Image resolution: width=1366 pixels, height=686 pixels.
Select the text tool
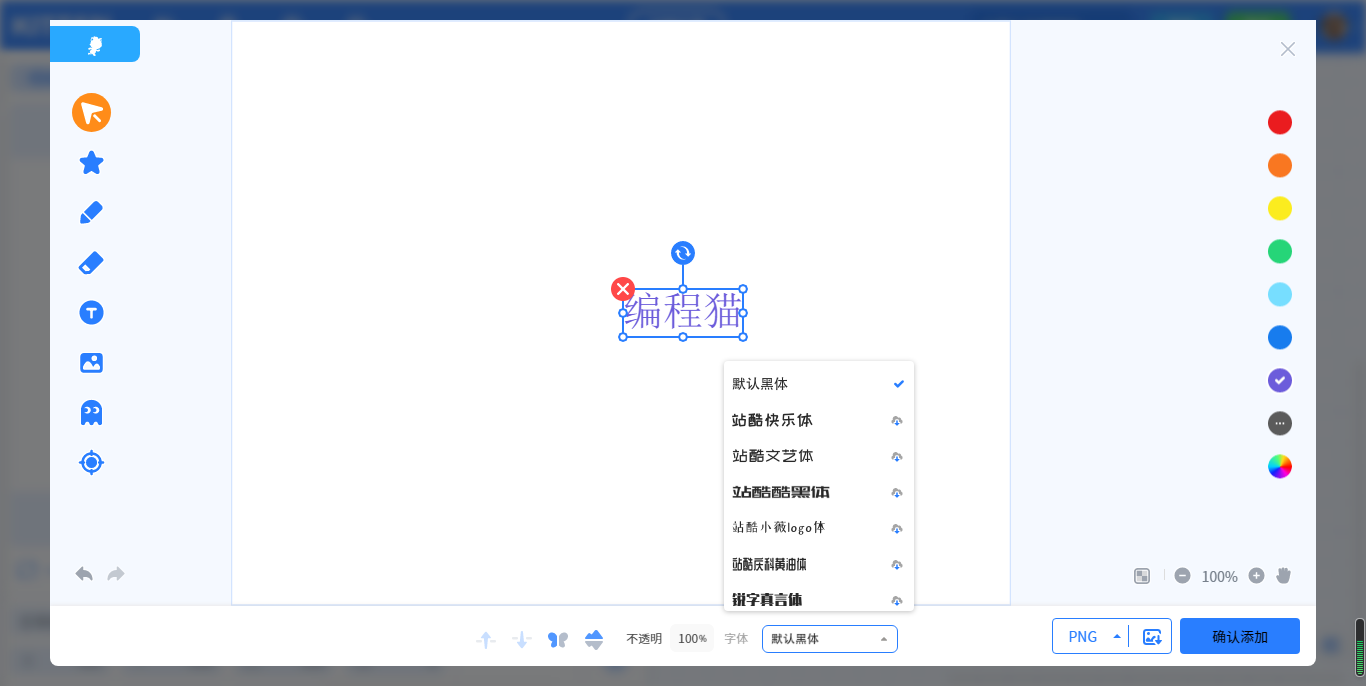(x=91, y=313)
